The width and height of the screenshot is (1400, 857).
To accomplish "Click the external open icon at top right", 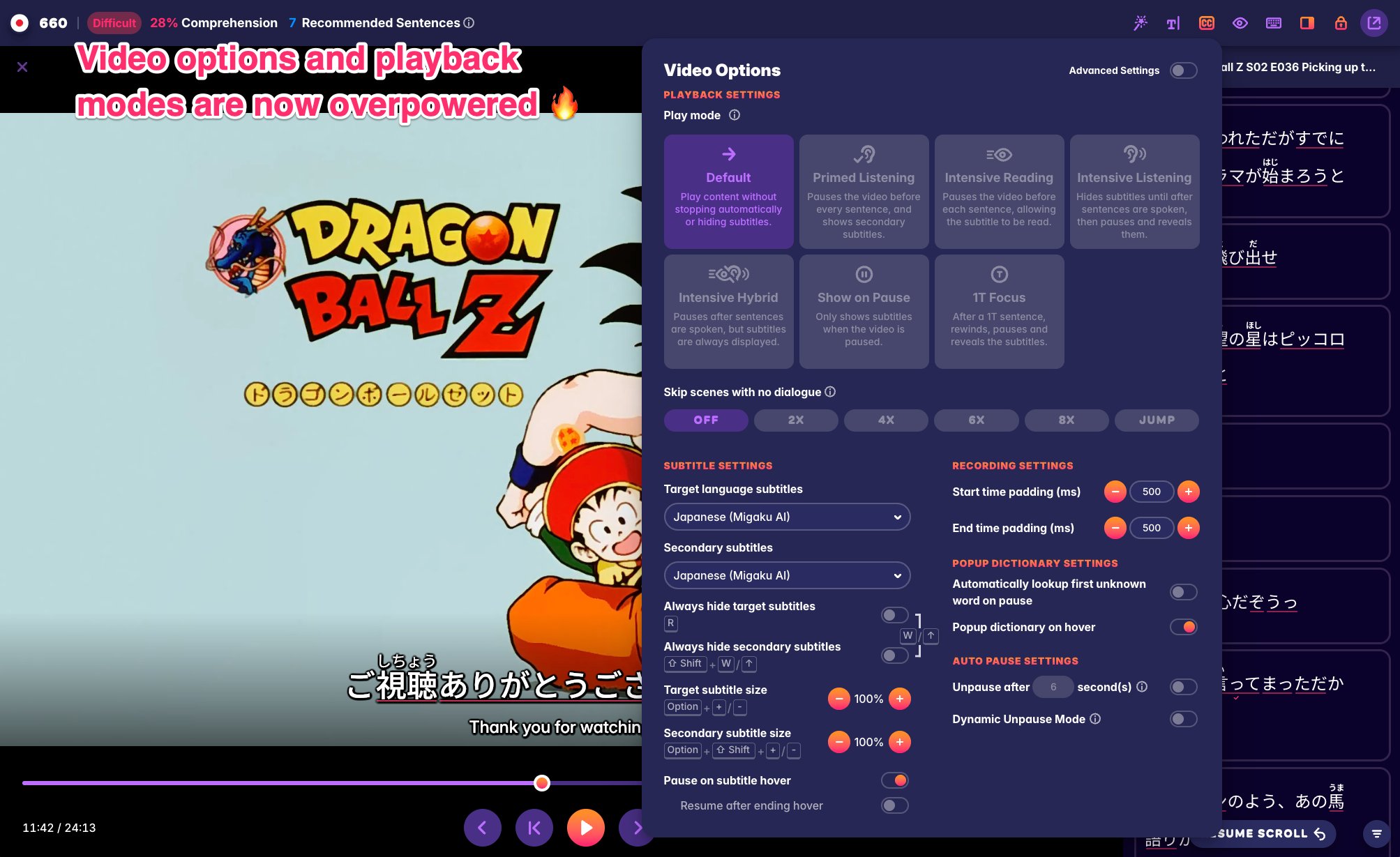I will [x=1374, y=23].
